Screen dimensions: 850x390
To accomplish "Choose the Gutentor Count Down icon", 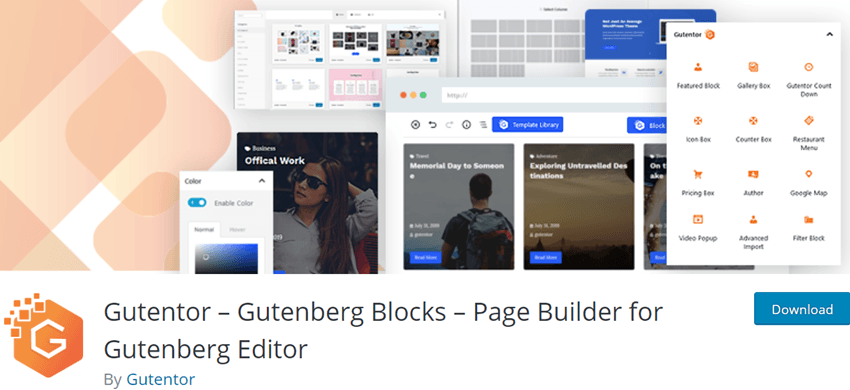I will click(808, 67).
